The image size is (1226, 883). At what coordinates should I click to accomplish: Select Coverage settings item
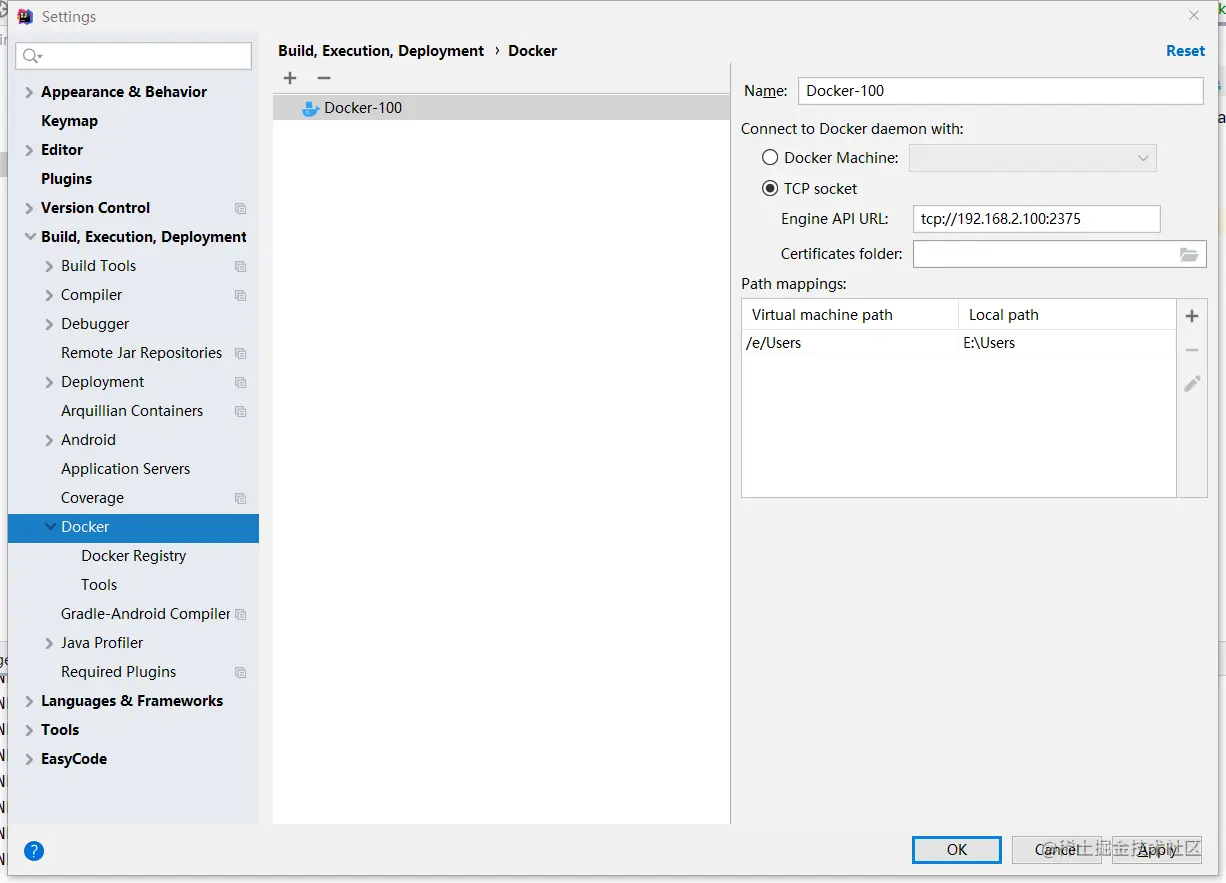(x=92, y=498)
